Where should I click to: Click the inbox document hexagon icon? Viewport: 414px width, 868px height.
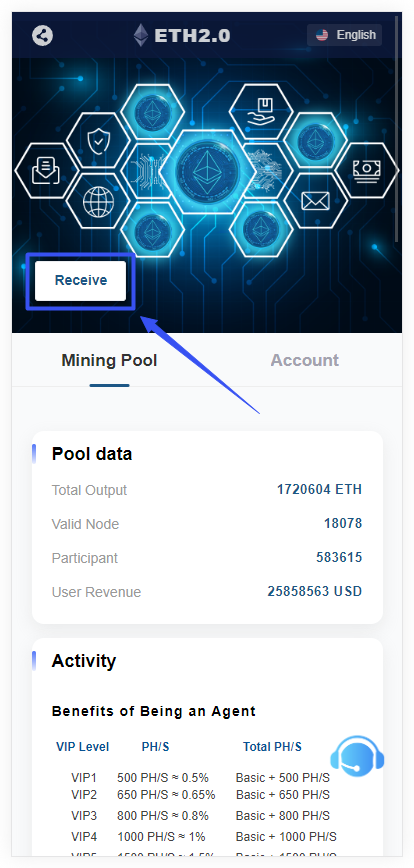click(x=46, y=170)
